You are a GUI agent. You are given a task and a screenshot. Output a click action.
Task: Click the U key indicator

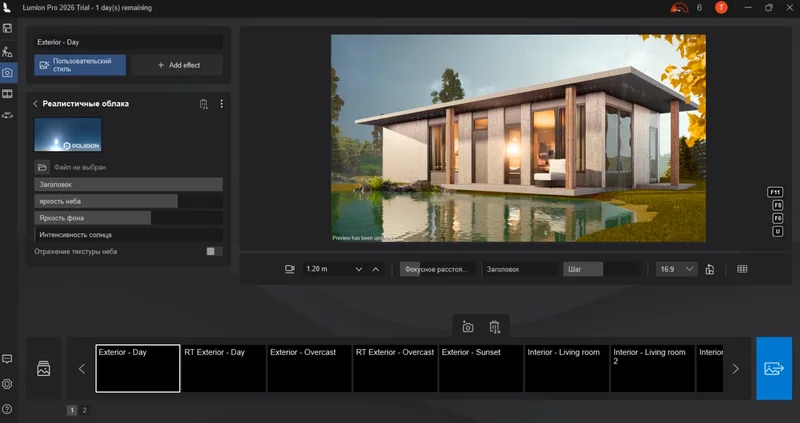tap(778, 231)
